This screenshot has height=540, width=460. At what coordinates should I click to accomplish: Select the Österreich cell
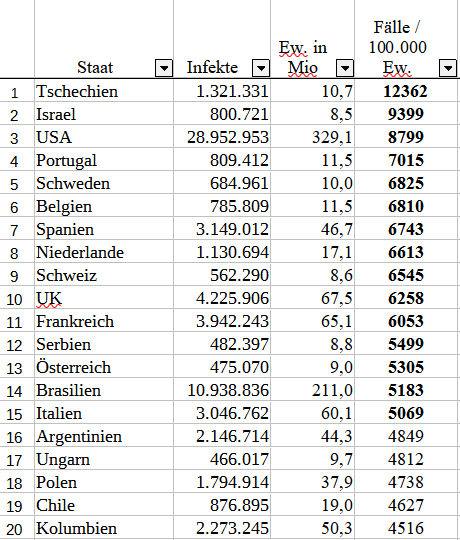point(104,367)
